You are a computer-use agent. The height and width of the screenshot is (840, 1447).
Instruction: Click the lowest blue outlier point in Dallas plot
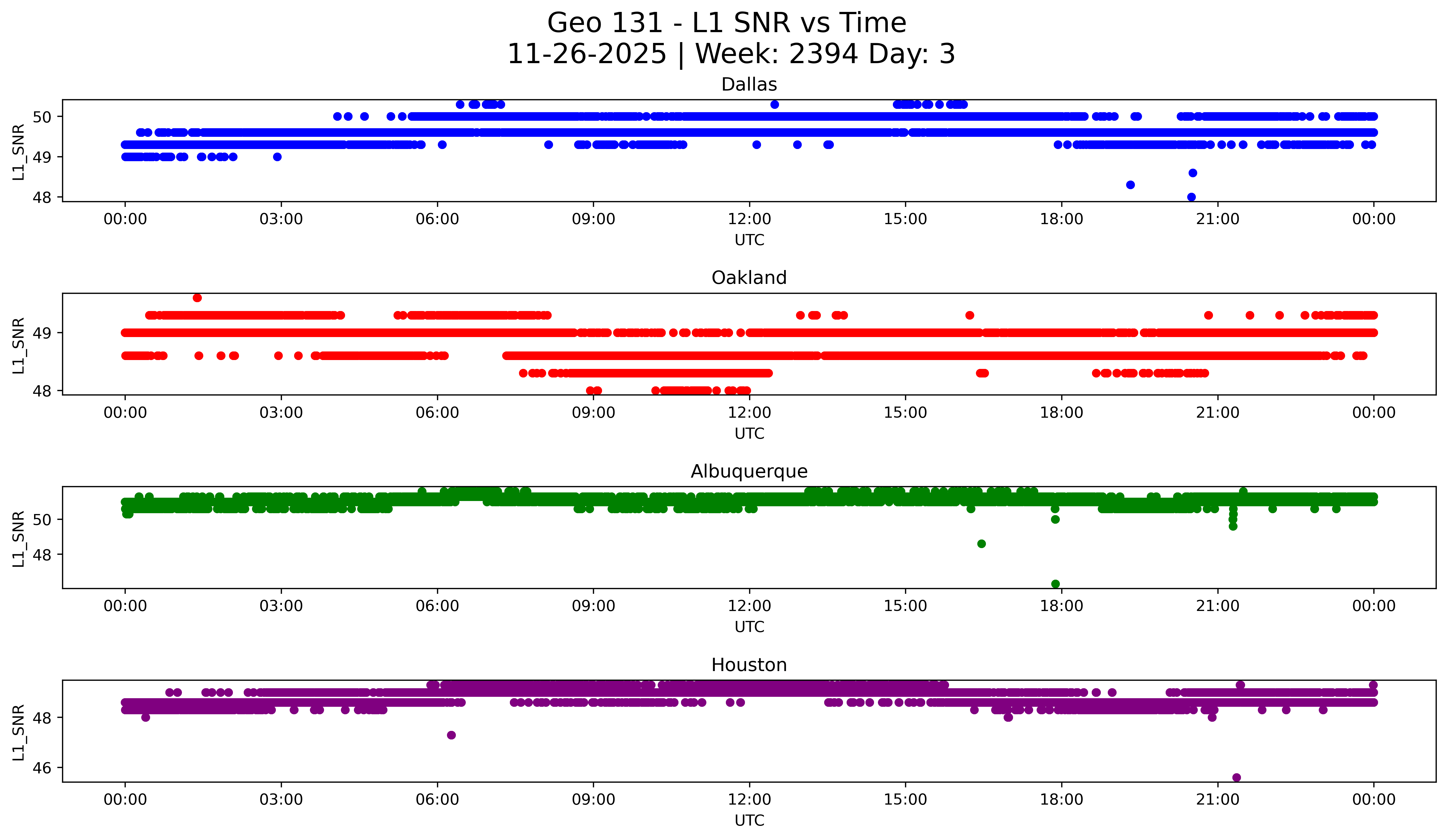1191,197
